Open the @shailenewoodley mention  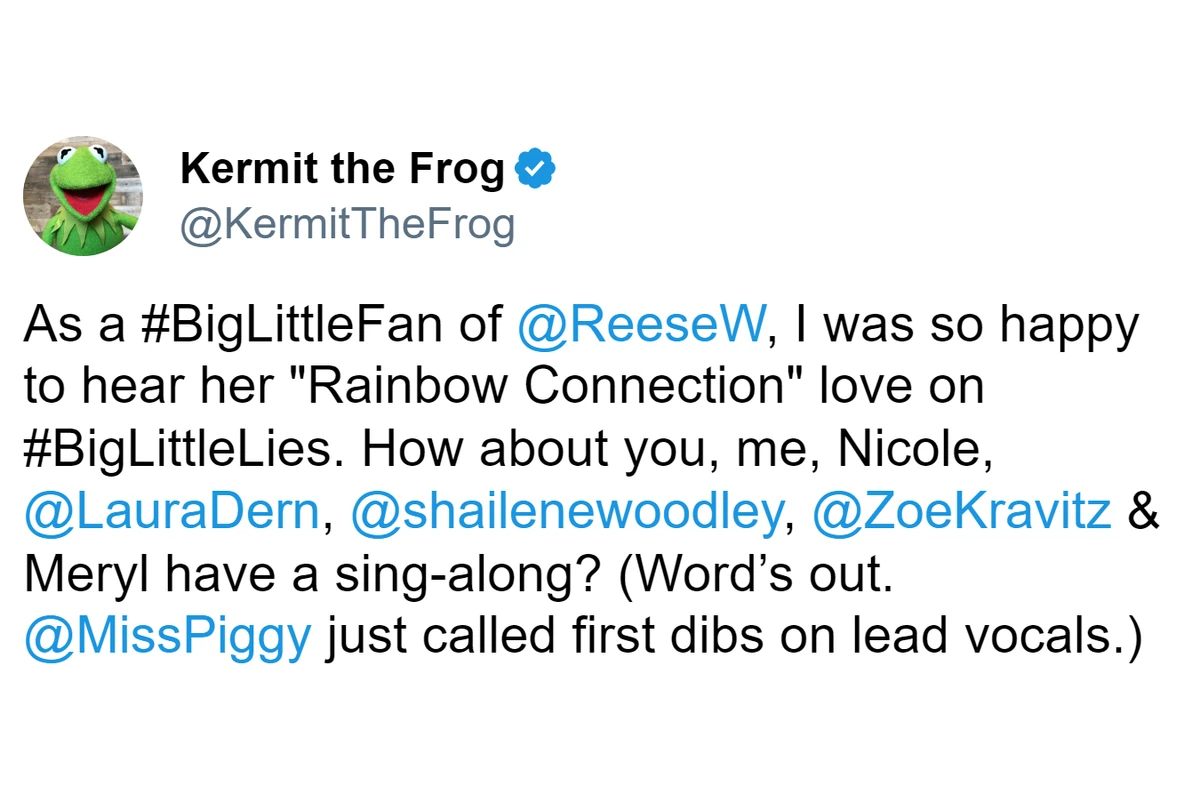click(x=566, y=512)
